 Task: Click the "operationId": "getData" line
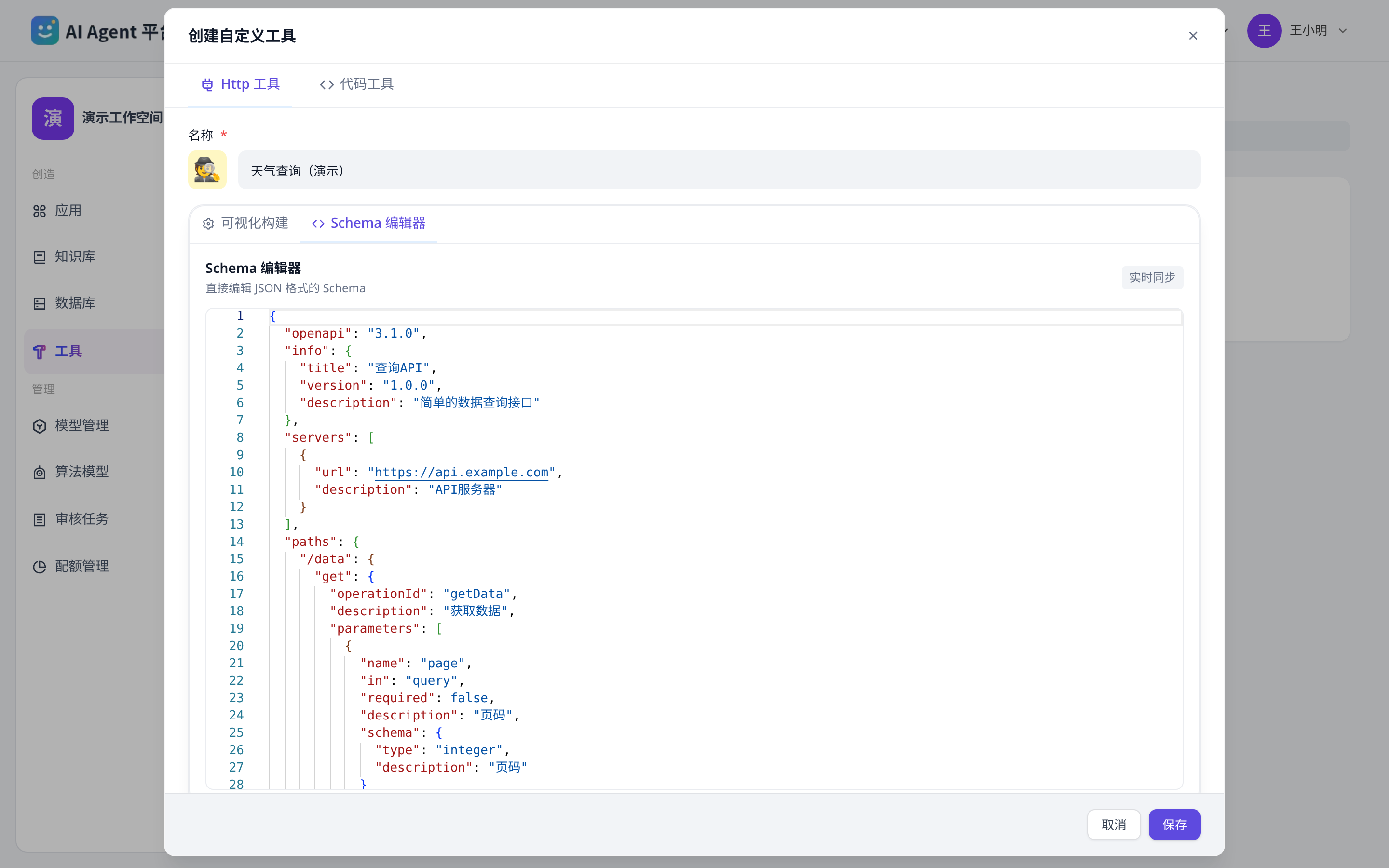point(423,594)
